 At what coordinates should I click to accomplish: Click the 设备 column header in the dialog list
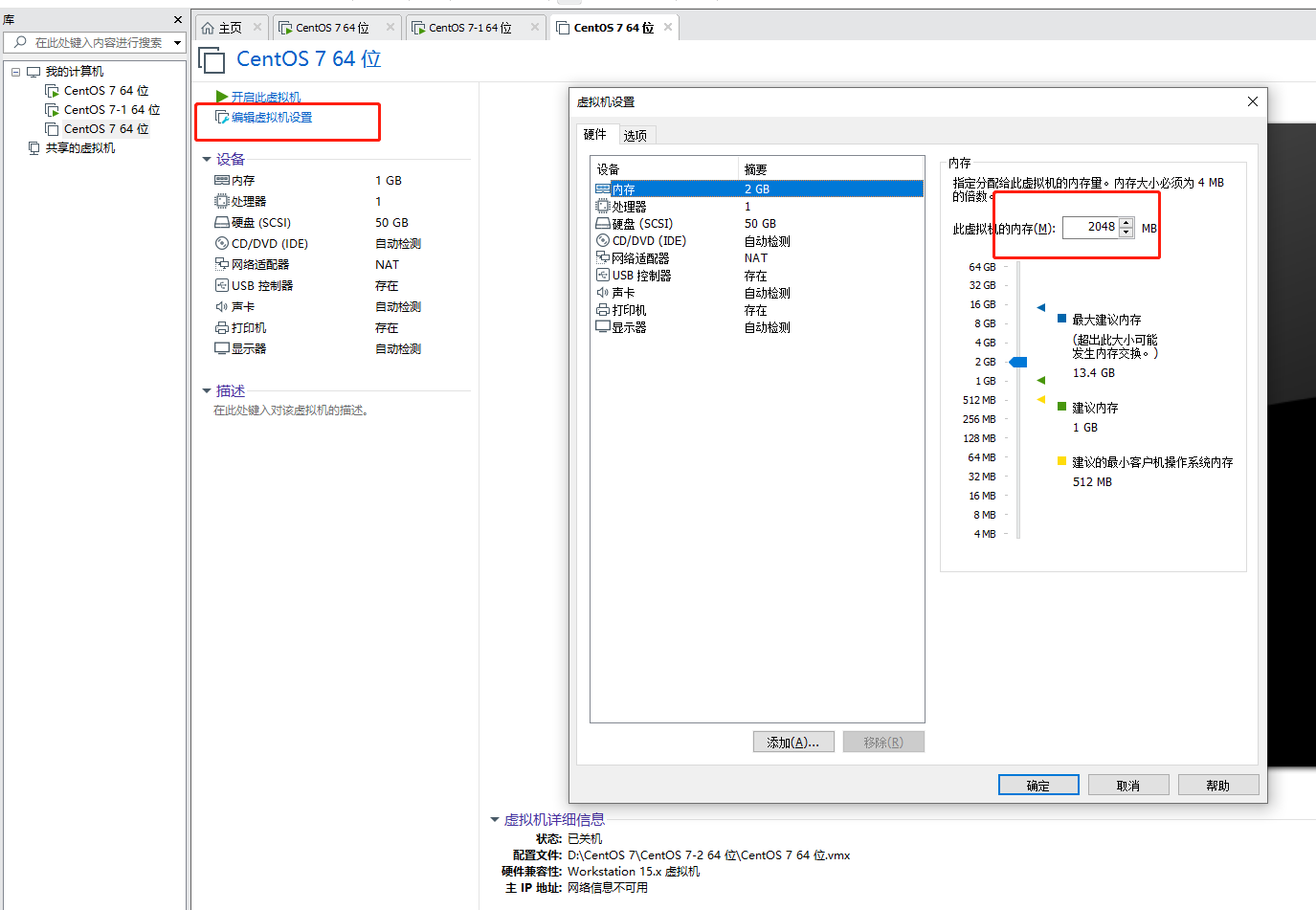click(x=665, y=169)
